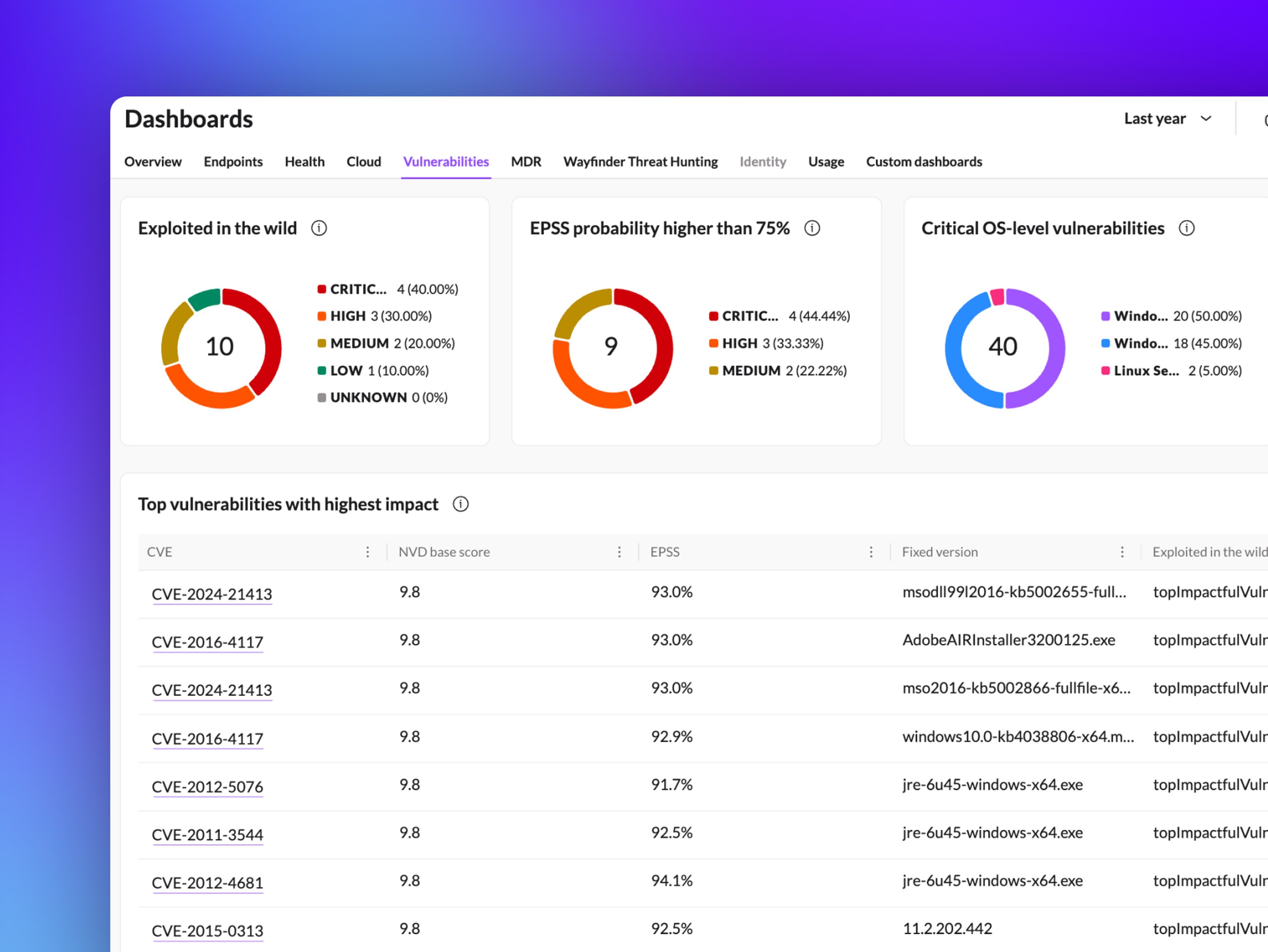Open Fixed version column options menu
Viewport: 1268px width, 952px height.
pyautogui.click(x=1122, y=552)
